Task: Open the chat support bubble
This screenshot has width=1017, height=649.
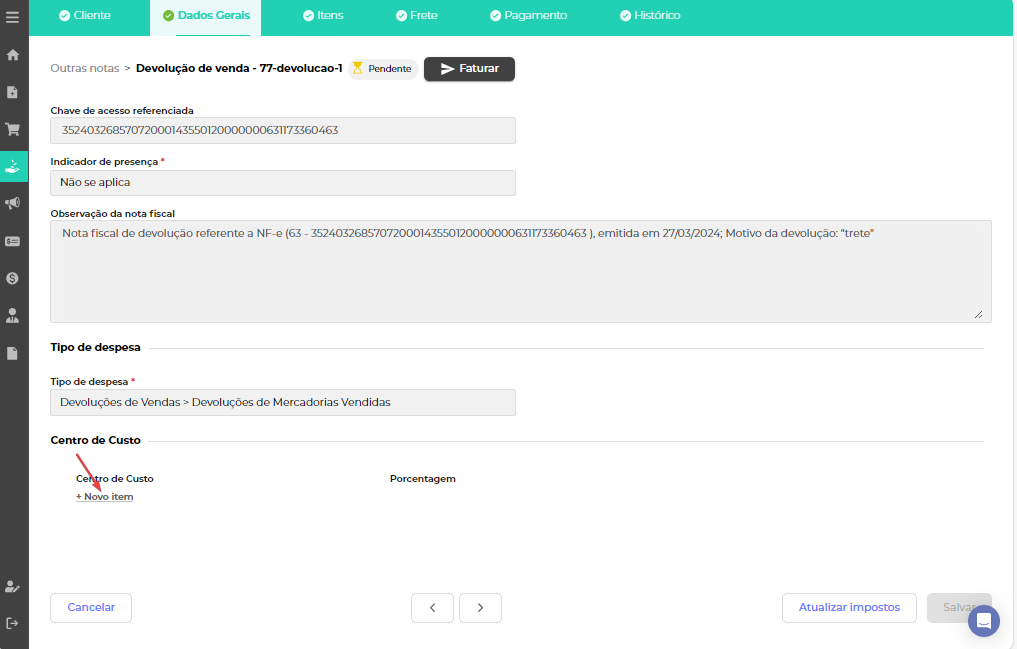Action: tap(983, 621)
